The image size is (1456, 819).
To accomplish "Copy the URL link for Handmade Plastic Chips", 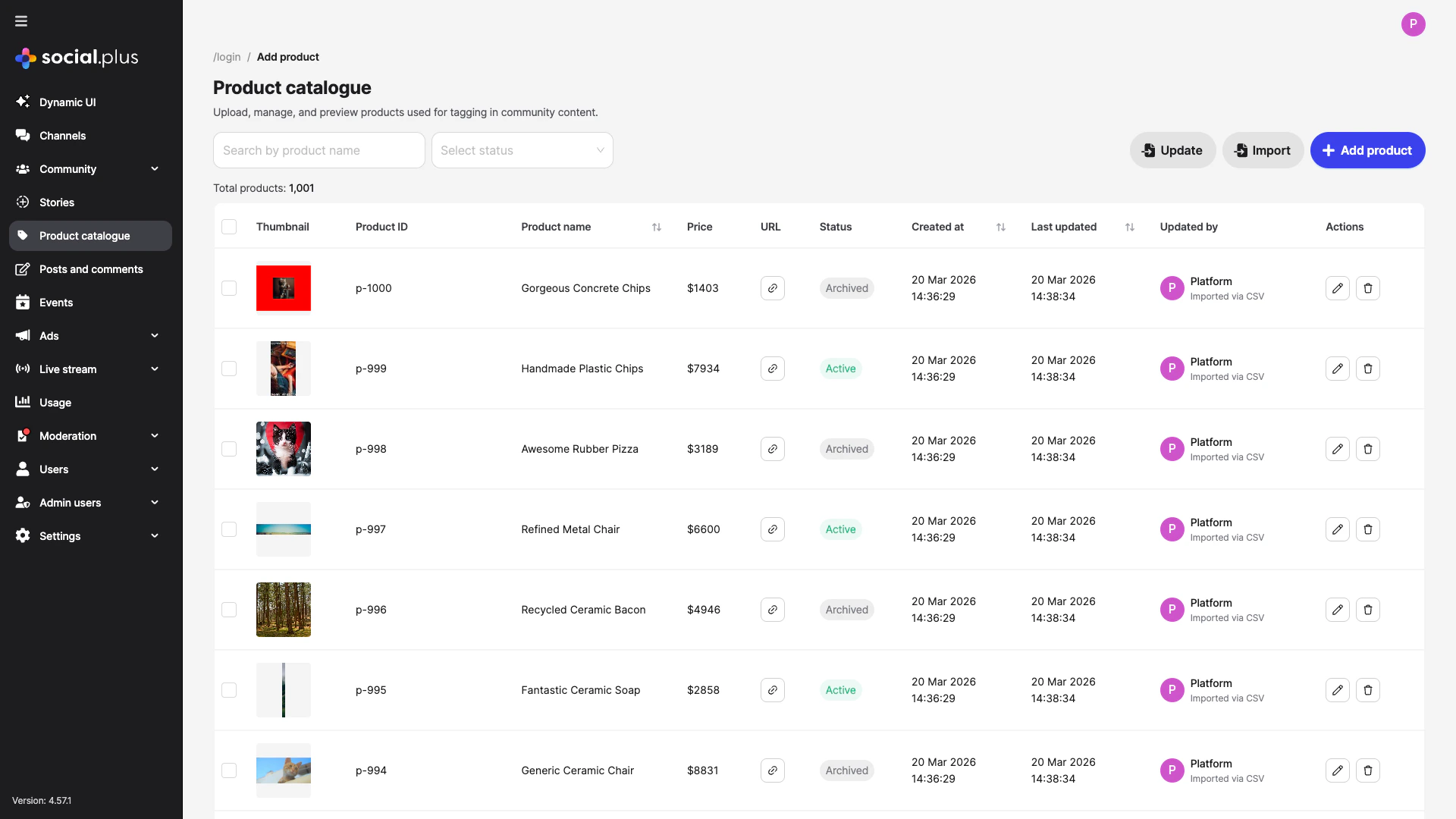I will pos(772,369).
